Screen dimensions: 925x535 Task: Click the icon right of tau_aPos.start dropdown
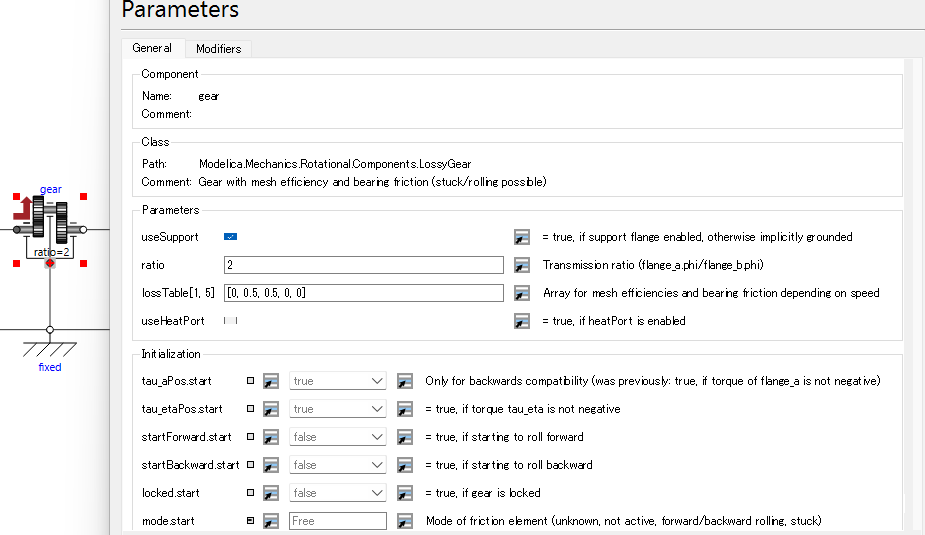[x=405, y=381]
